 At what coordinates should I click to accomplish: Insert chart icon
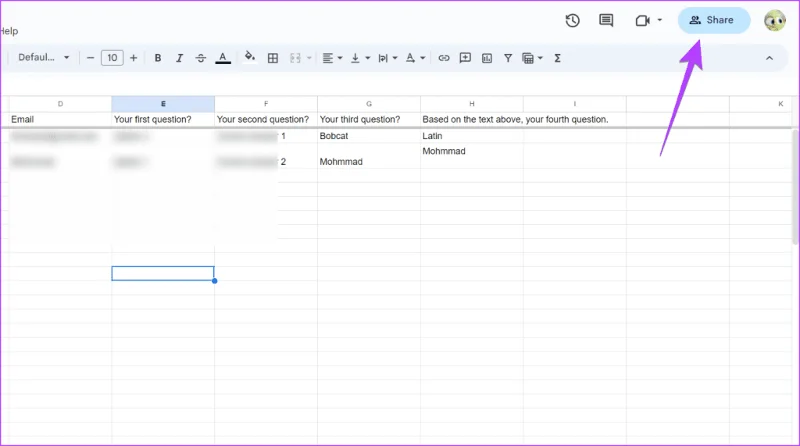[x=487, y=58]
